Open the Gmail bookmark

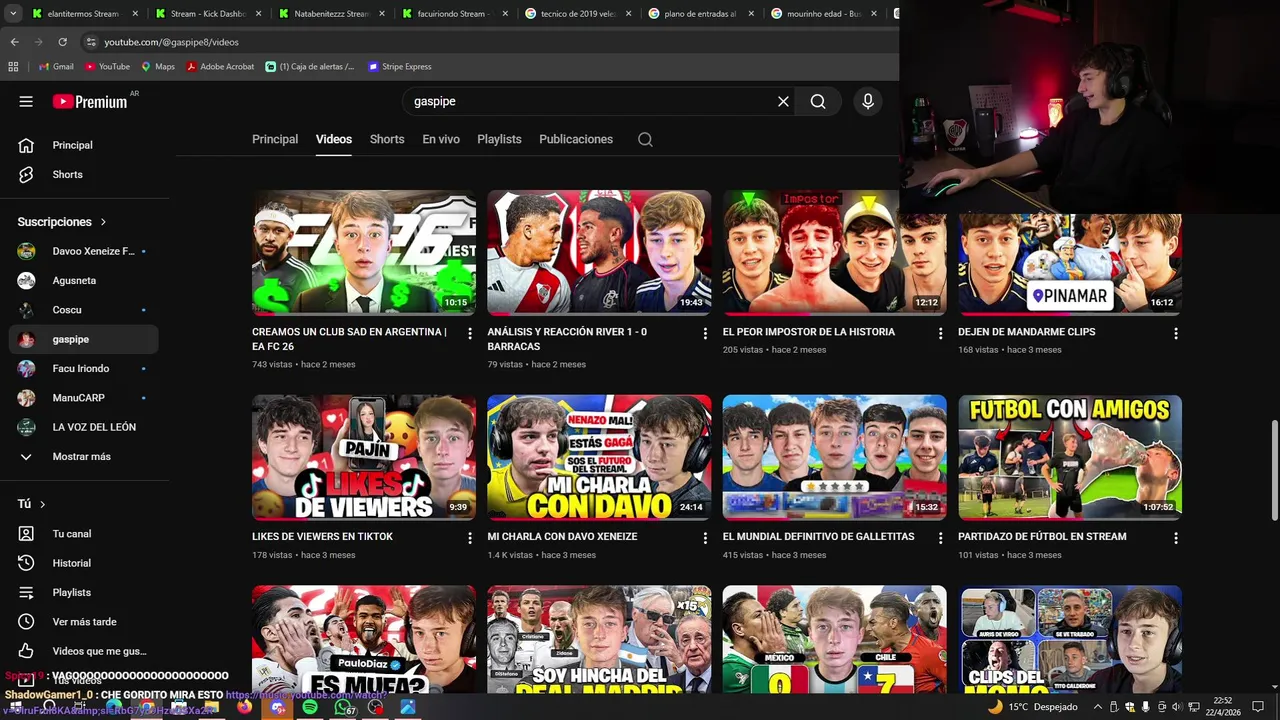tap(56, 67)
